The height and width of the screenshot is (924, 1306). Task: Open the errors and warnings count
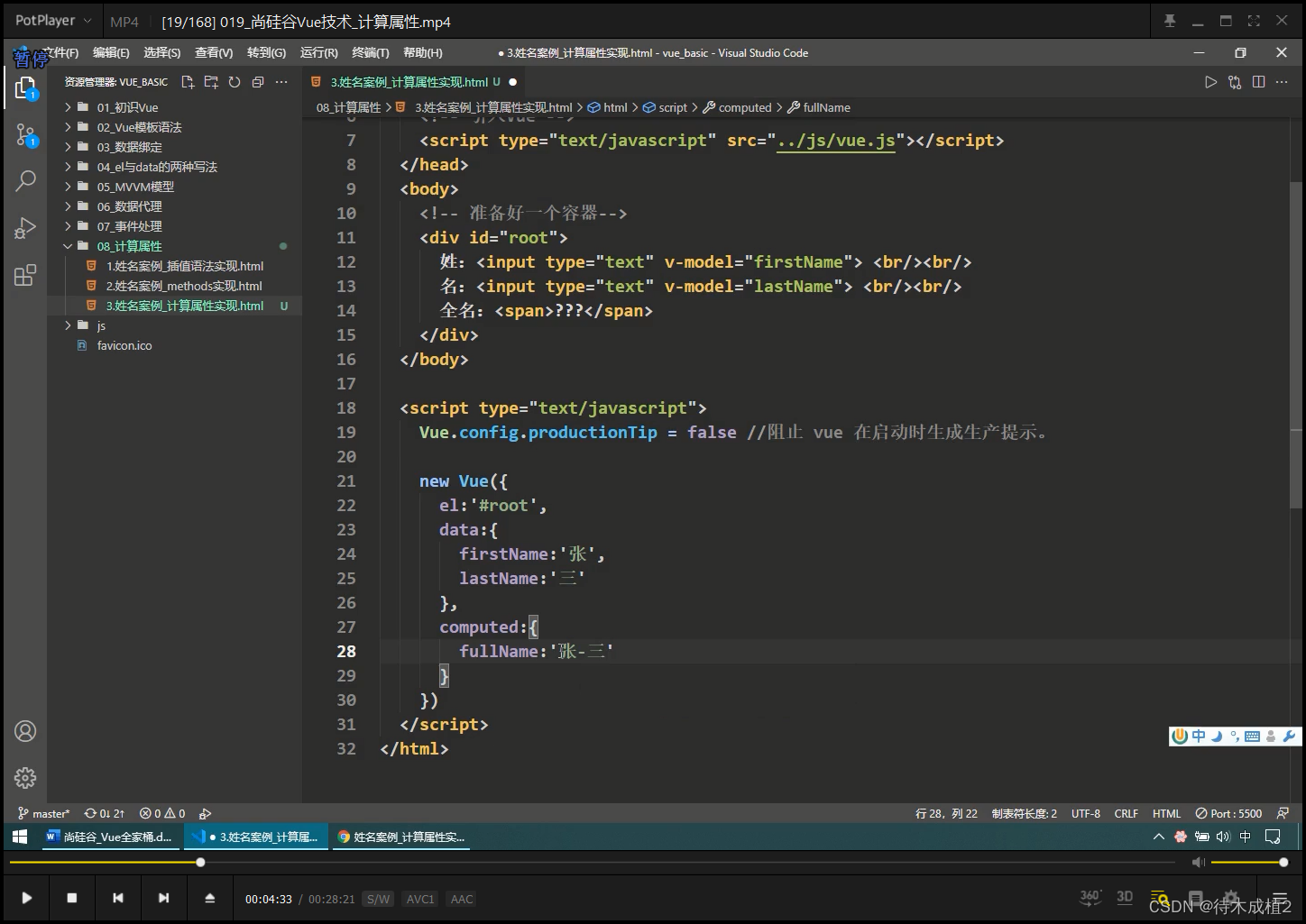pos(162,813)
